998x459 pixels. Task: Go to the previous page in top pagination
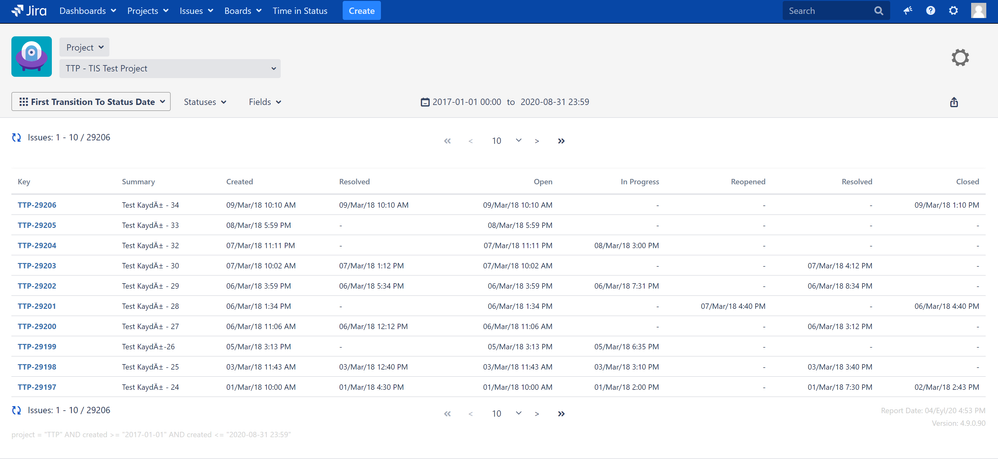coord(470,141)
